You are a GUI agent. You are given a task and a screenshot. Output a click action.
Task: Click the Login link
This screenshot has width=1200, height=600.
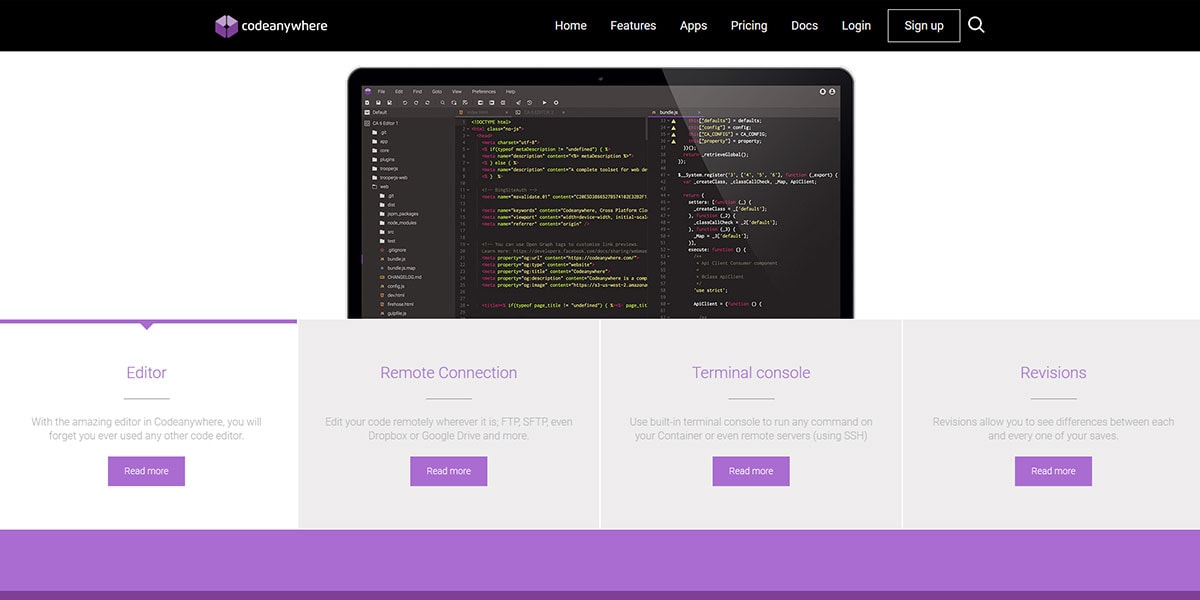point(856,26)
